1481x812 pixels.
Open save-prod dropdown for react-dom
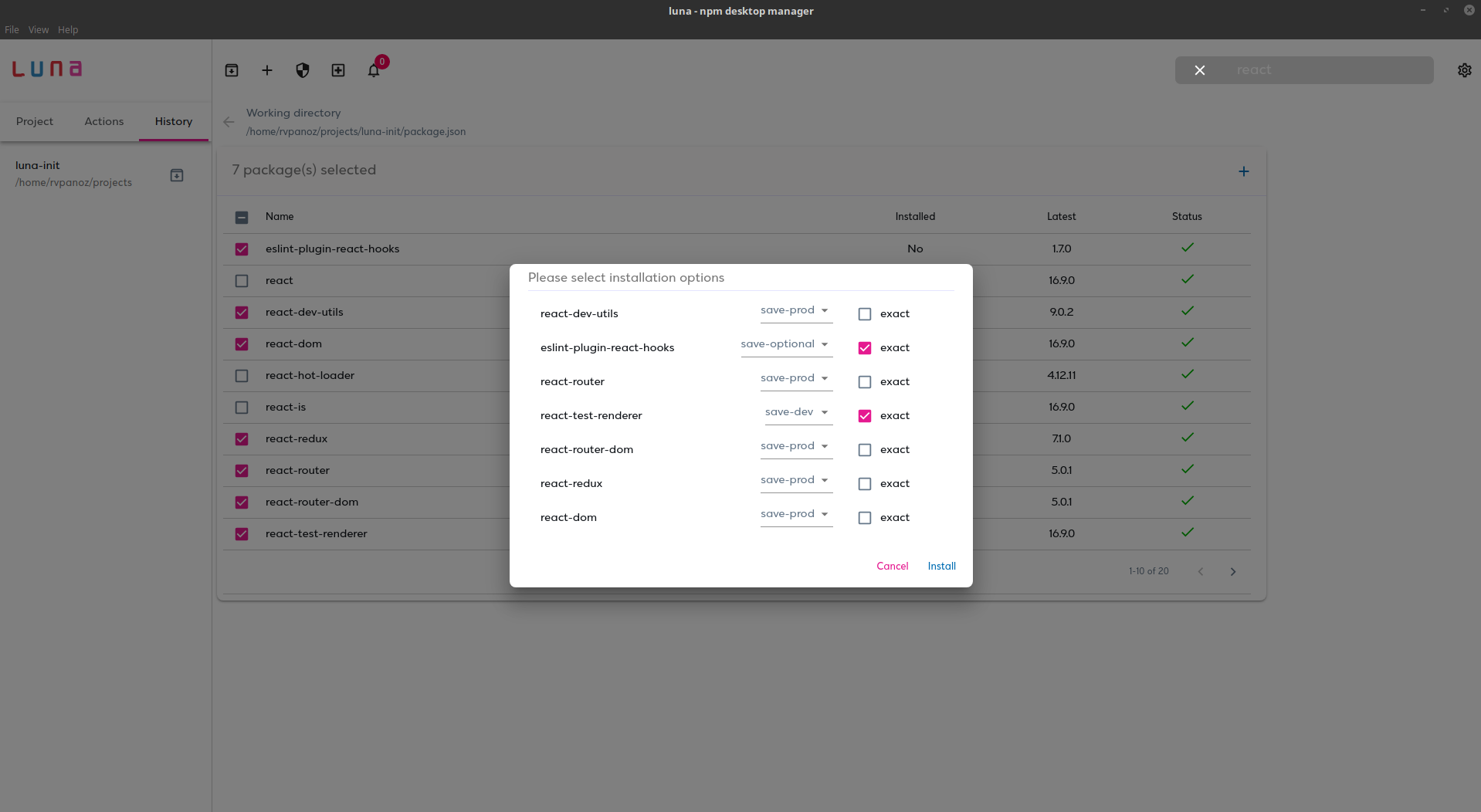(x=796, y=514)
